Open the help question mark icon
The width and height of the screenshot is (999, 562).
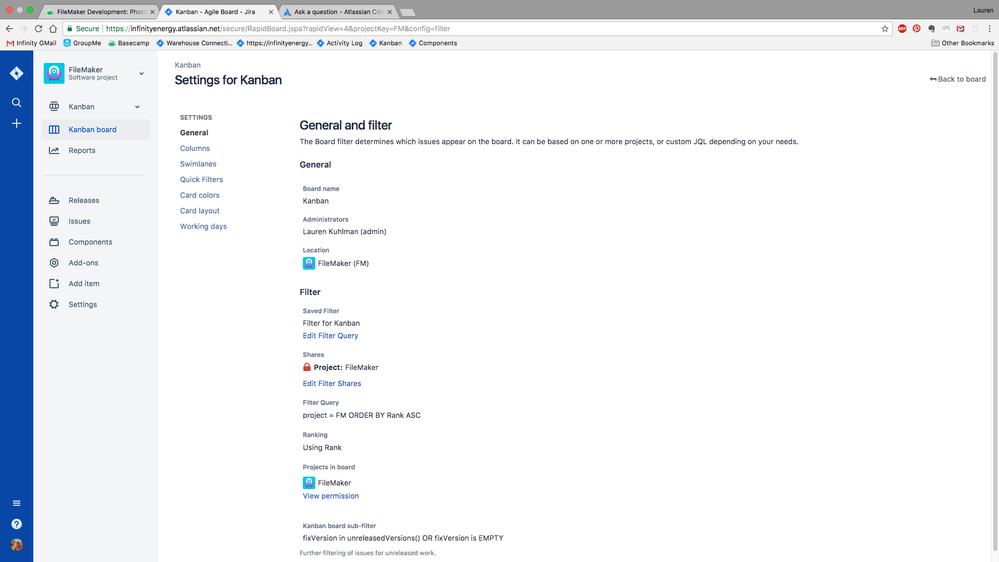[17, 524]
